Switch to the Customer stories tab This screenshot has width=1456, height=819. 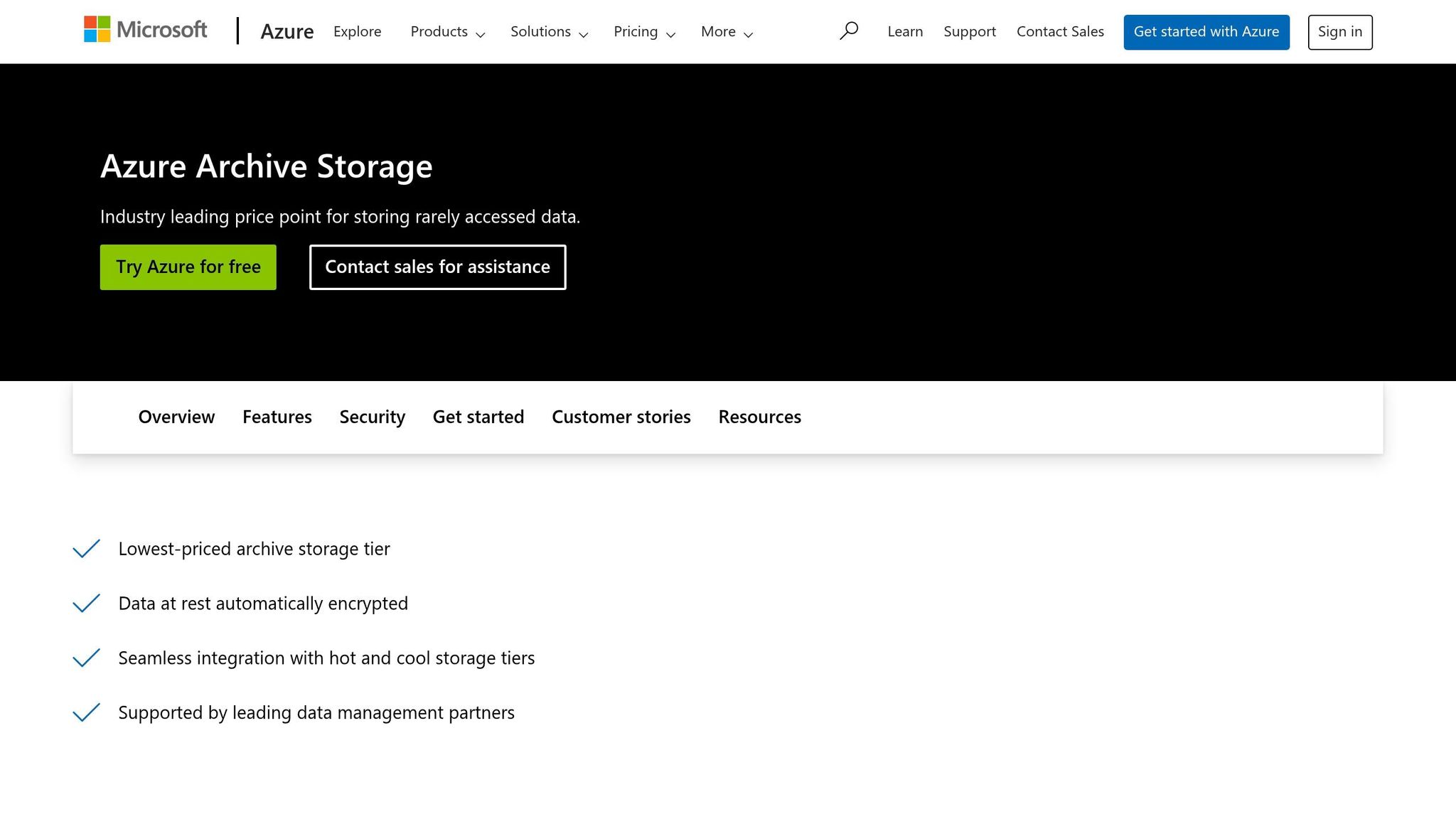tap(621, 417)
